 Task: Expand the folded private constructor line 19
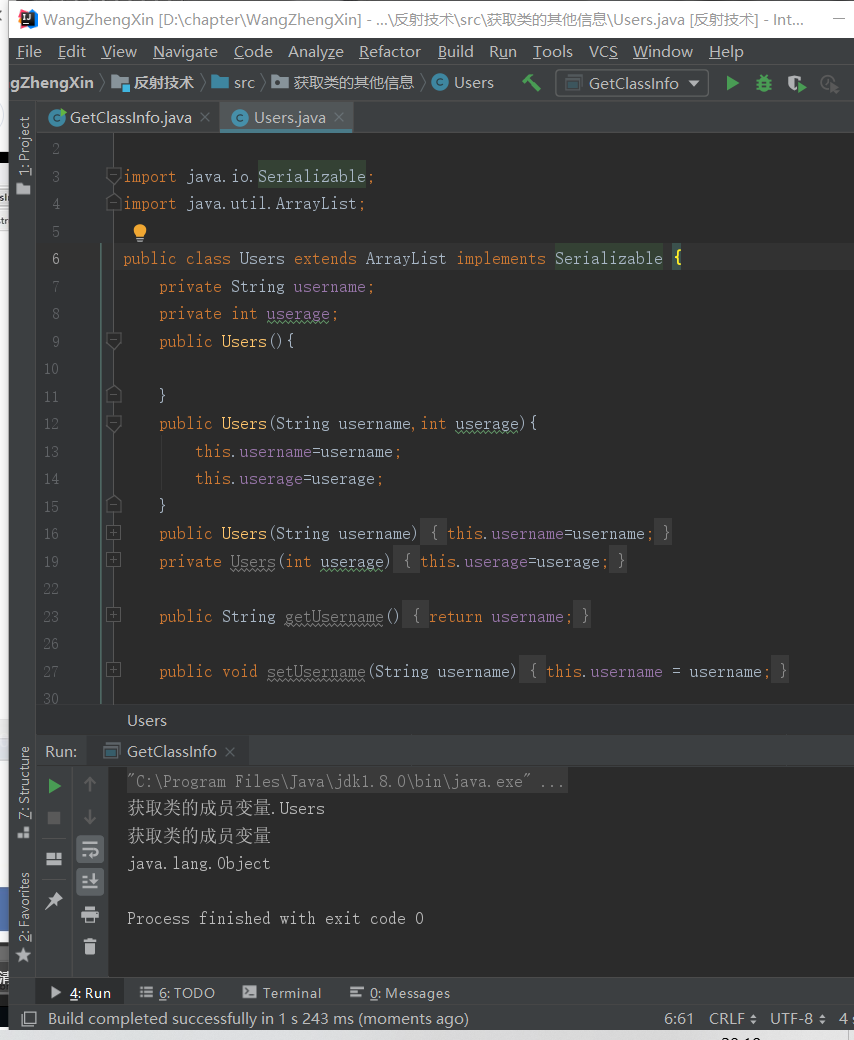click(114, 560)
